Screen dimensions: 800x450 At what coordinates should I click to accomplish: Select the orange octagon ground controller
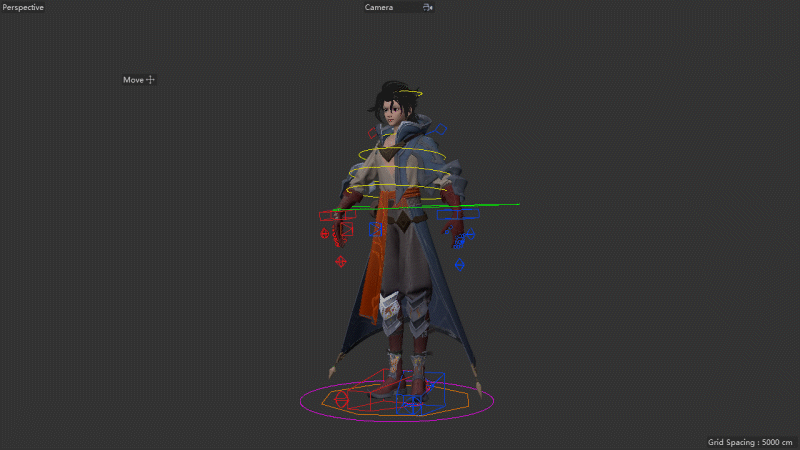coord(395,402)
